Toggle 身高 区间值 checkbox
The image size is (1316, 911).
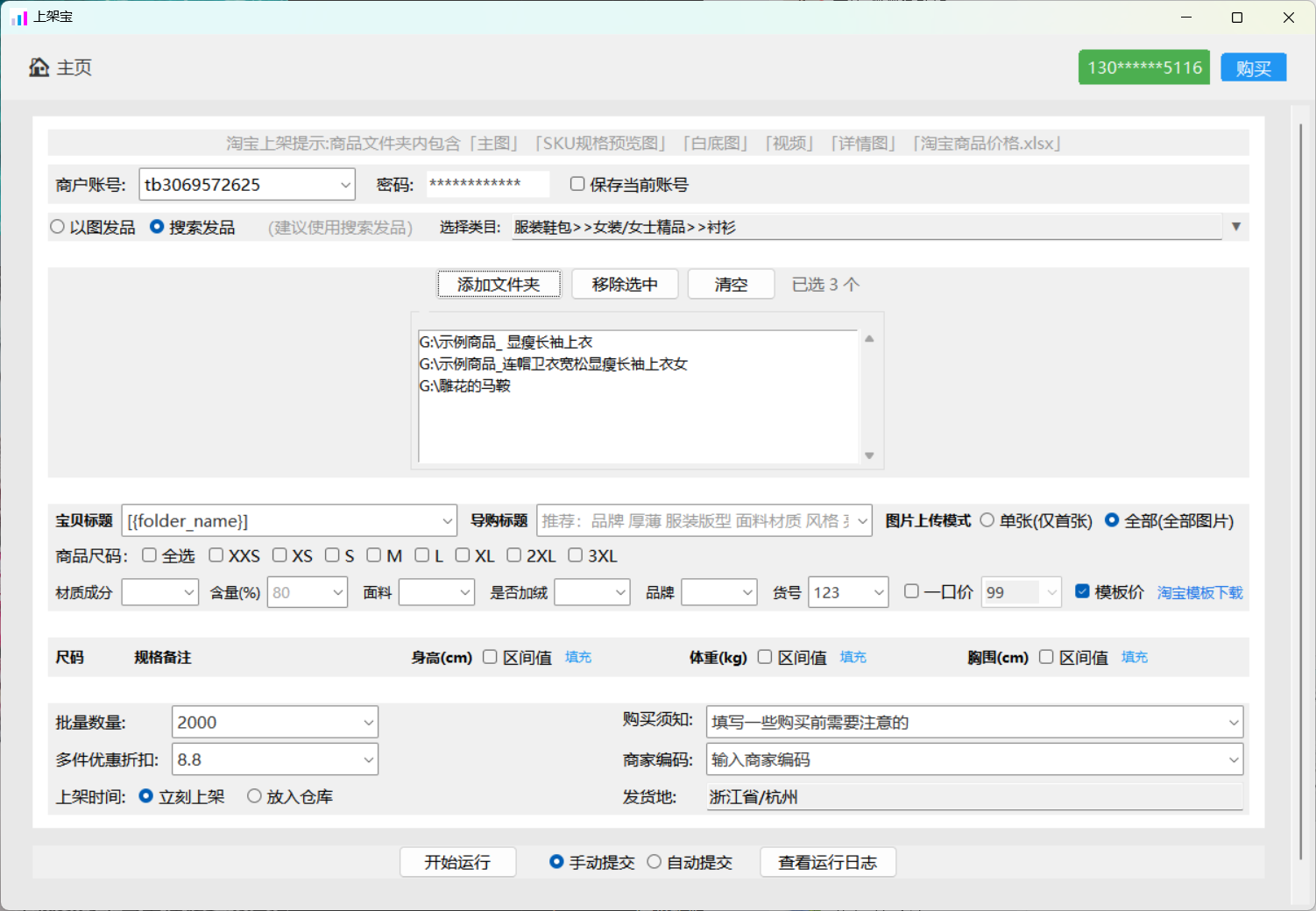click(x=490, y=657)
